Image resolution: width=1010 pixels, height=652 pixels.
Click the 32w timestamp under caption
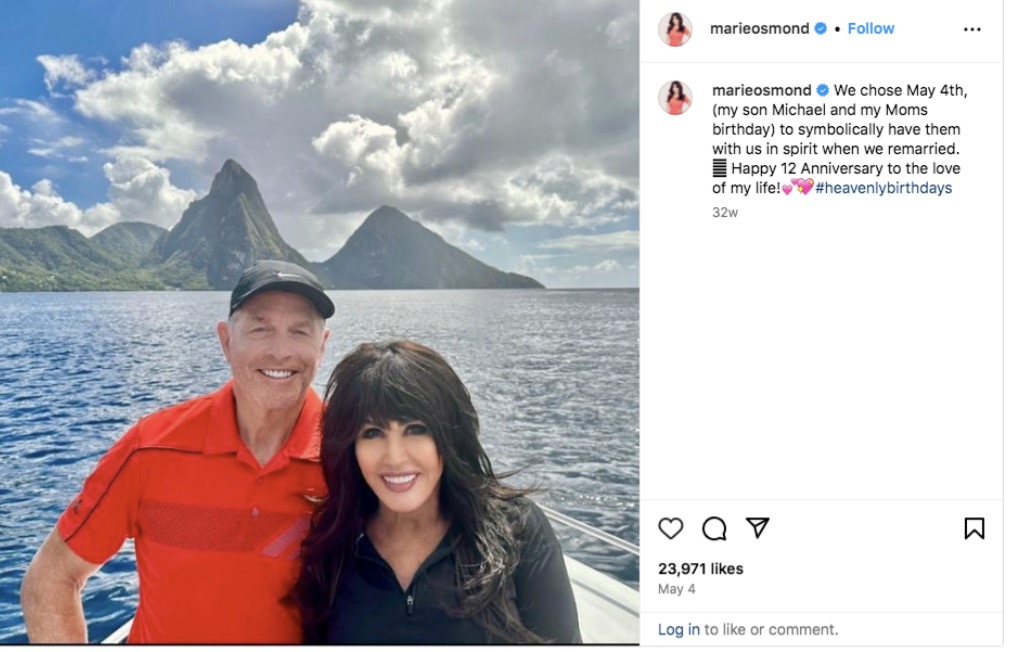(725, 213)
